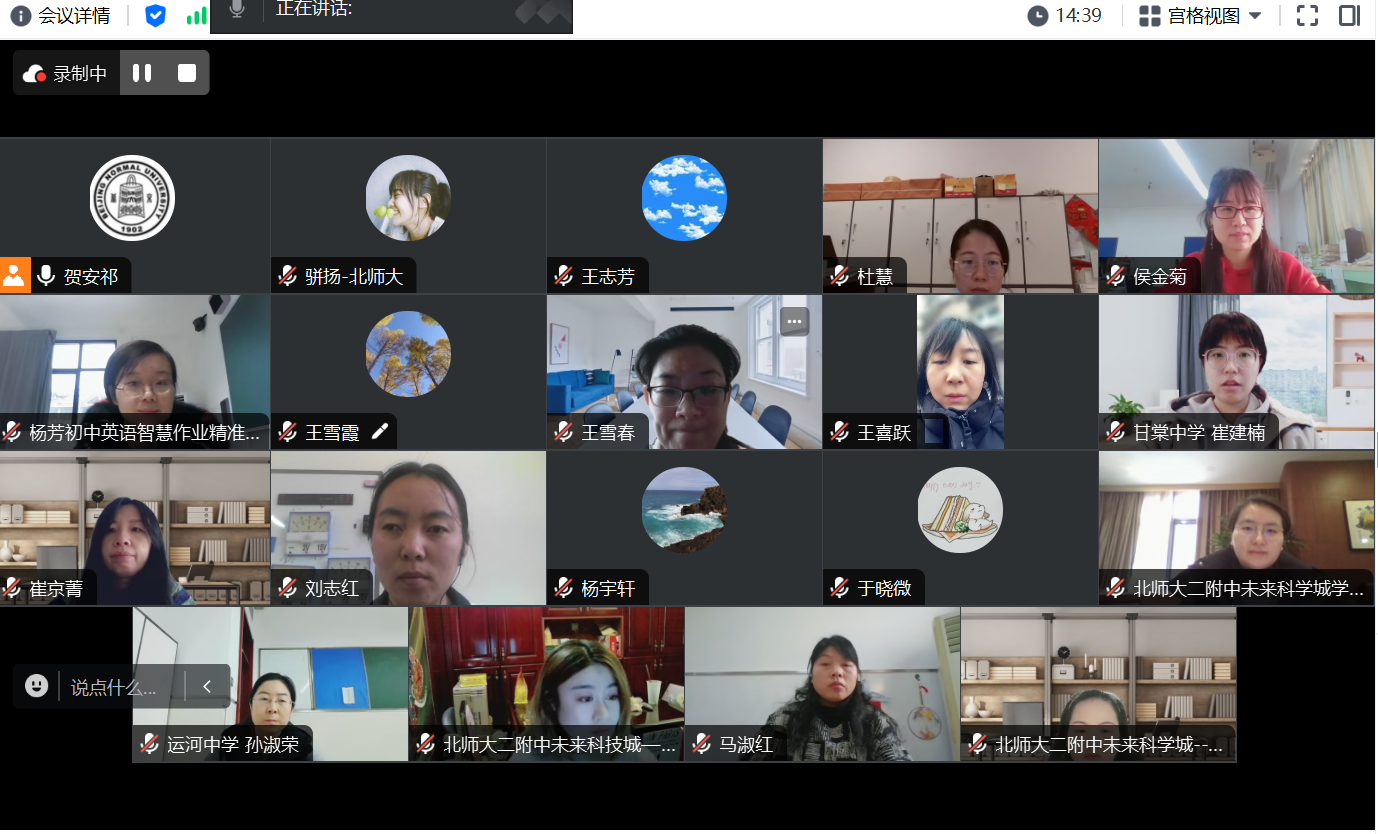The width and height of the screenshot is (1378, 834).
Task: Pause the cloud recording
Action: [x=142, y=73]
